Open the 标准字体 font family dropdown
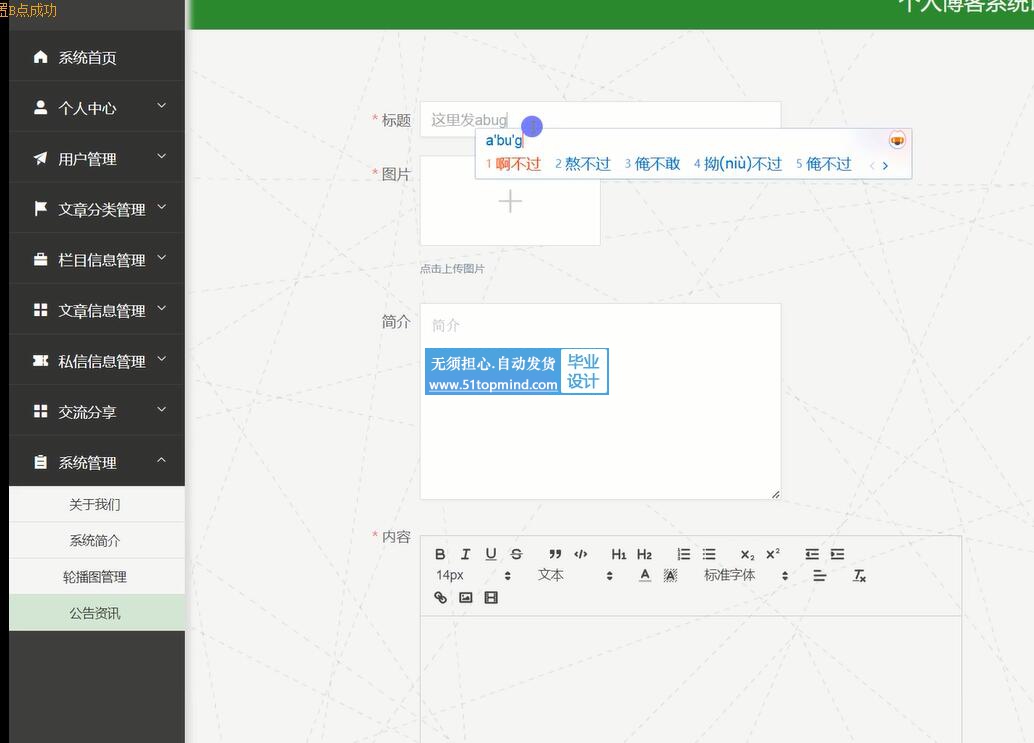 tap(745, 576)
